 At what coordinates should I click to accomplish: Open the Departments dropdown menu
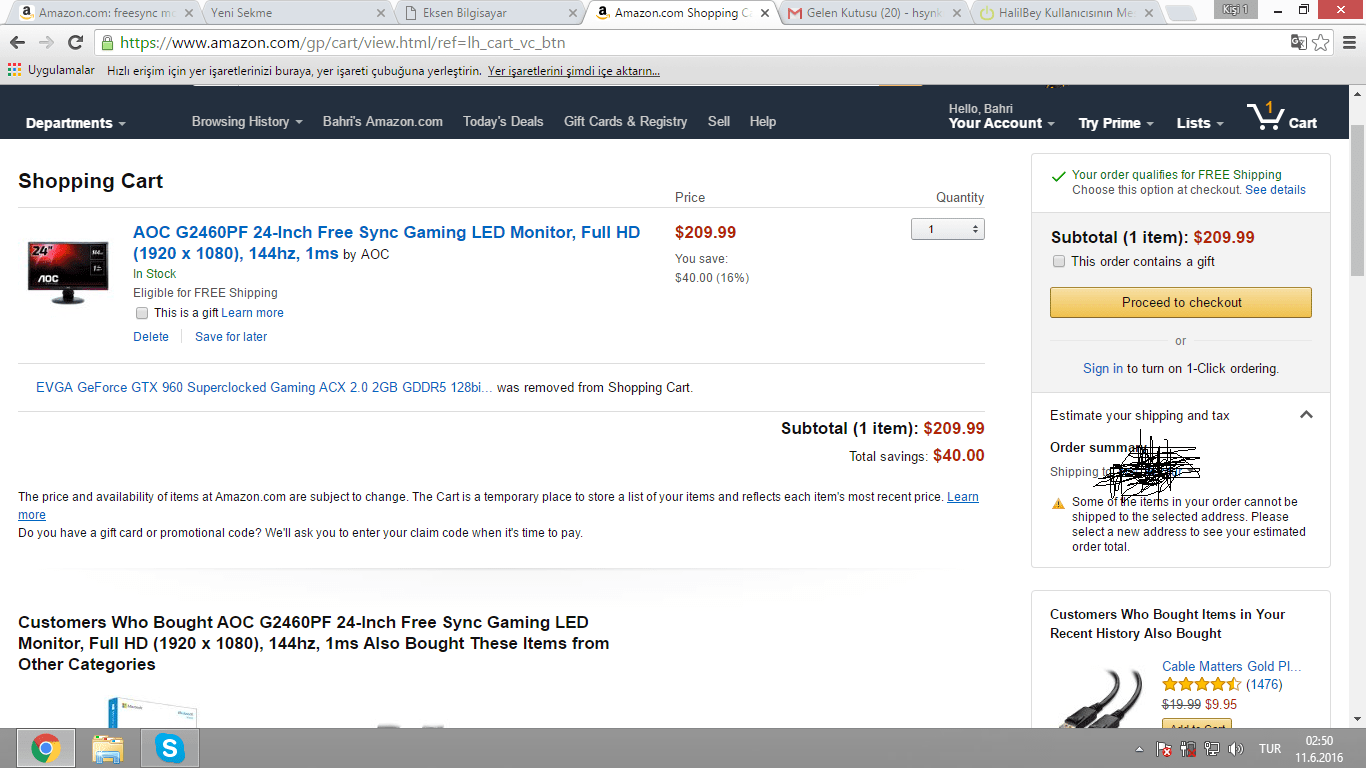click(76, 123)
